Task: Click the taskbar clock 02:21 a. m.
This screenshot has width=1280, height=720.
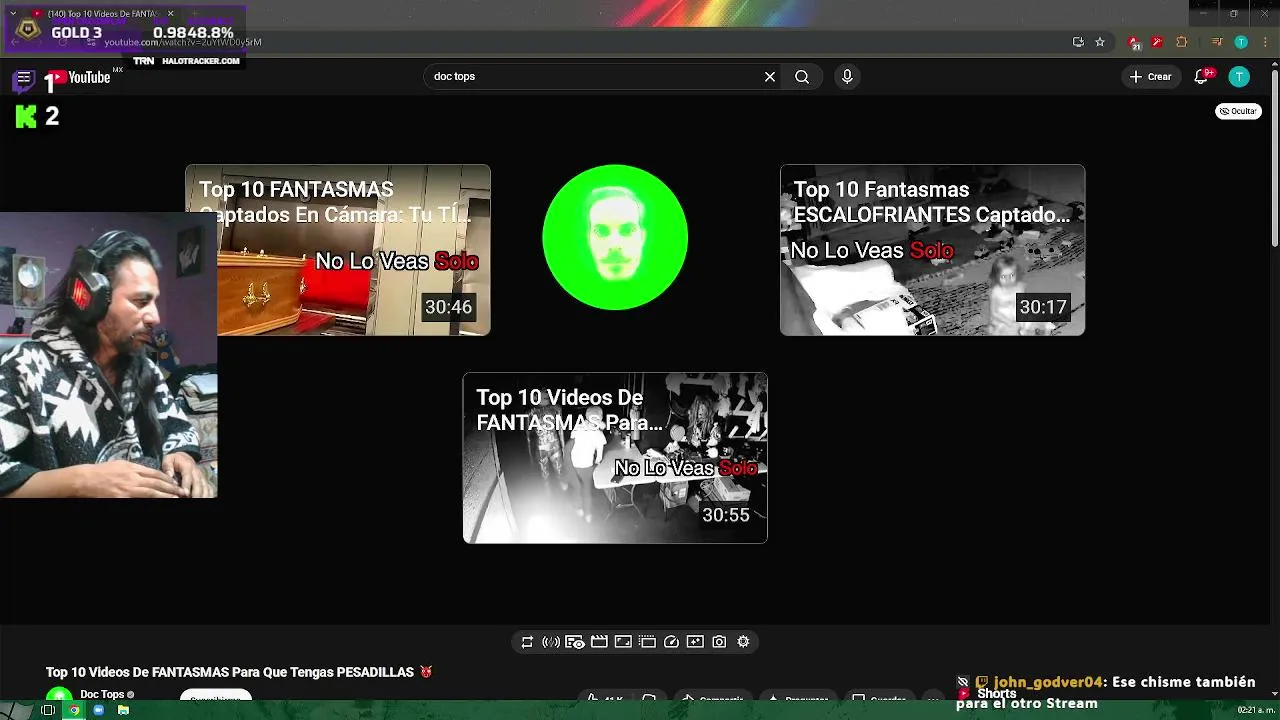Action: coord(1256,710)
